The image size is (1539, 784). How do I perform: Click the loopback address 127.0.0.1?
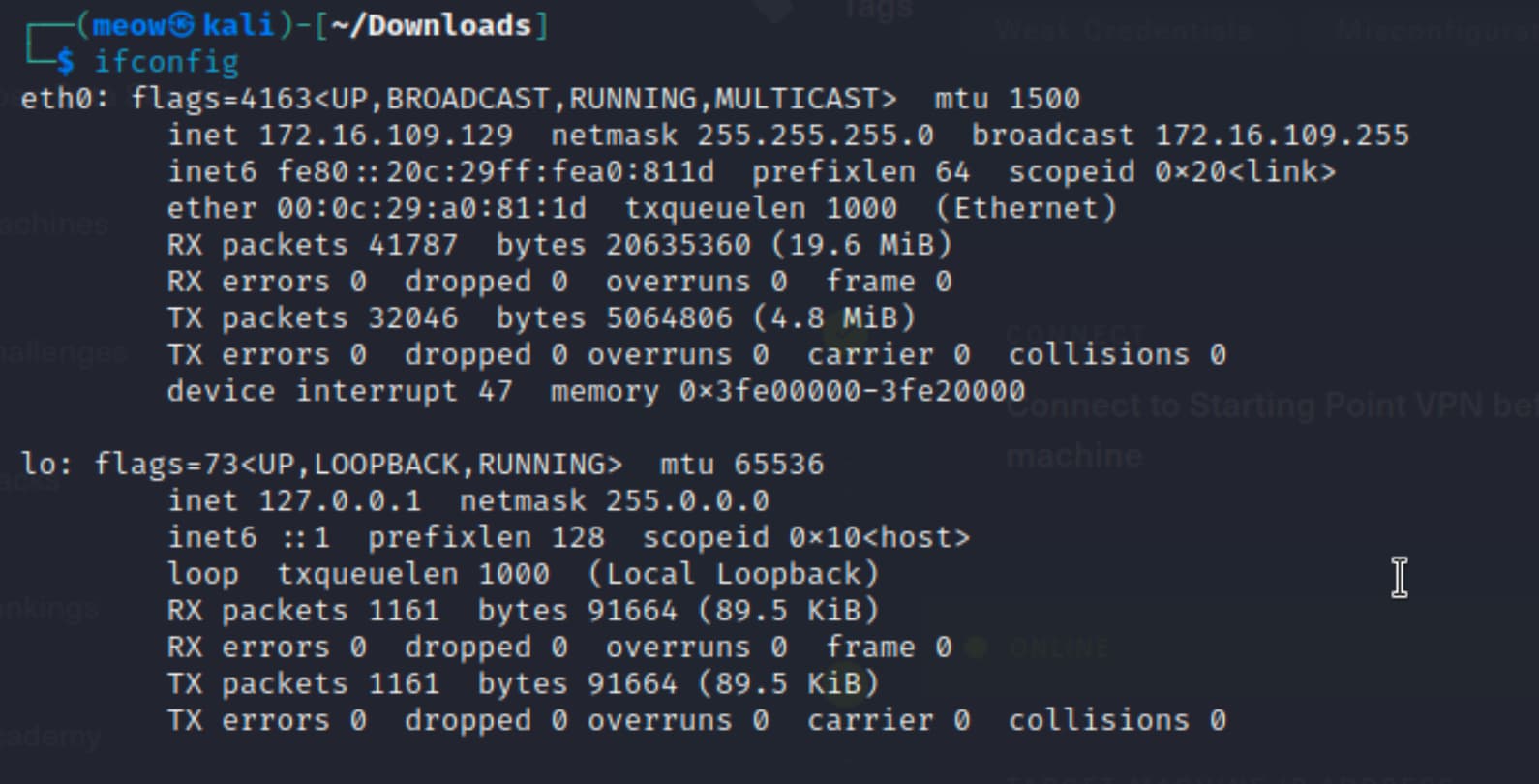tap(340, 501)
